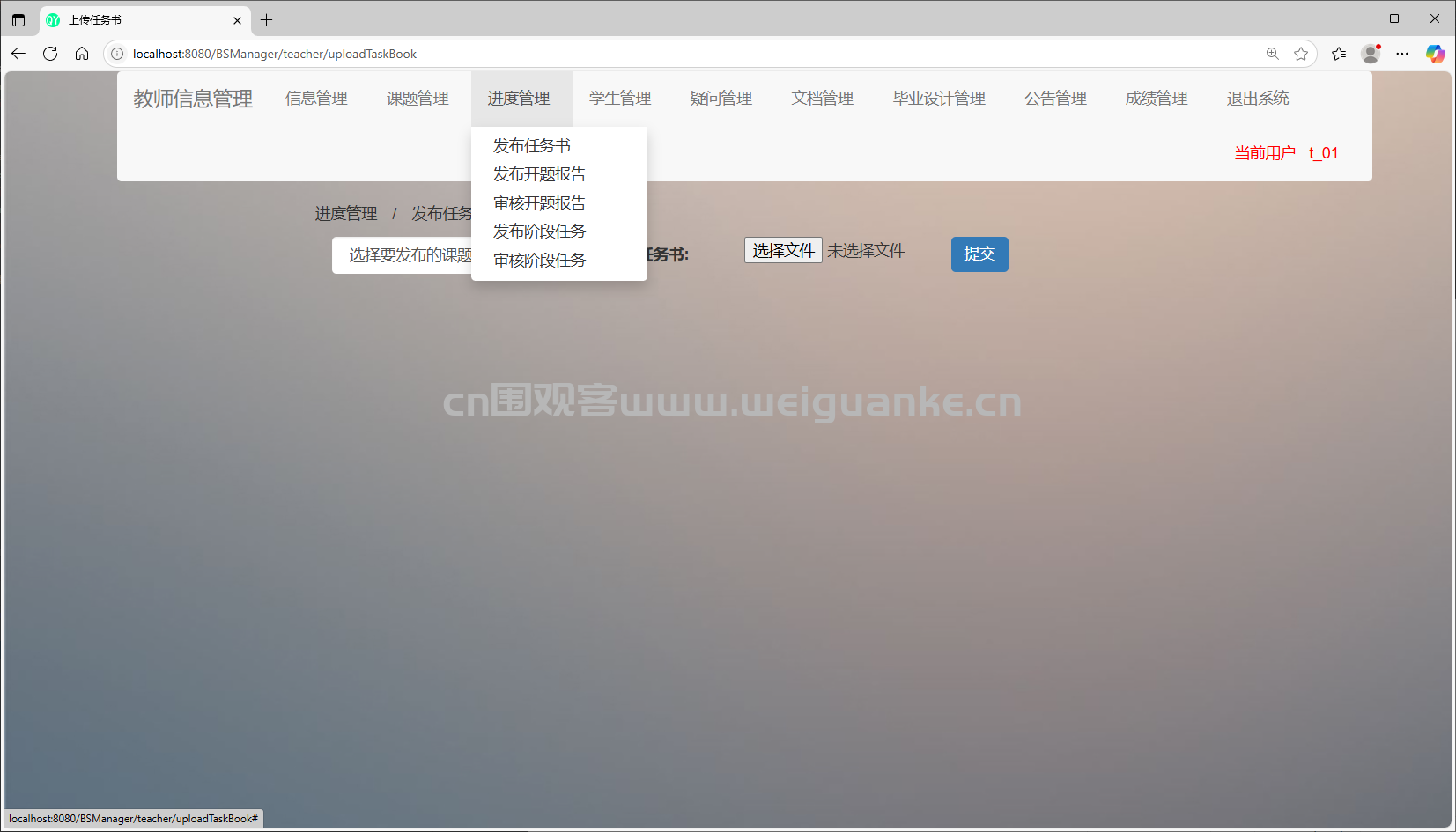1456x832 pixels.
Task: Maximize the browser window
Action: click(1394, 18)
